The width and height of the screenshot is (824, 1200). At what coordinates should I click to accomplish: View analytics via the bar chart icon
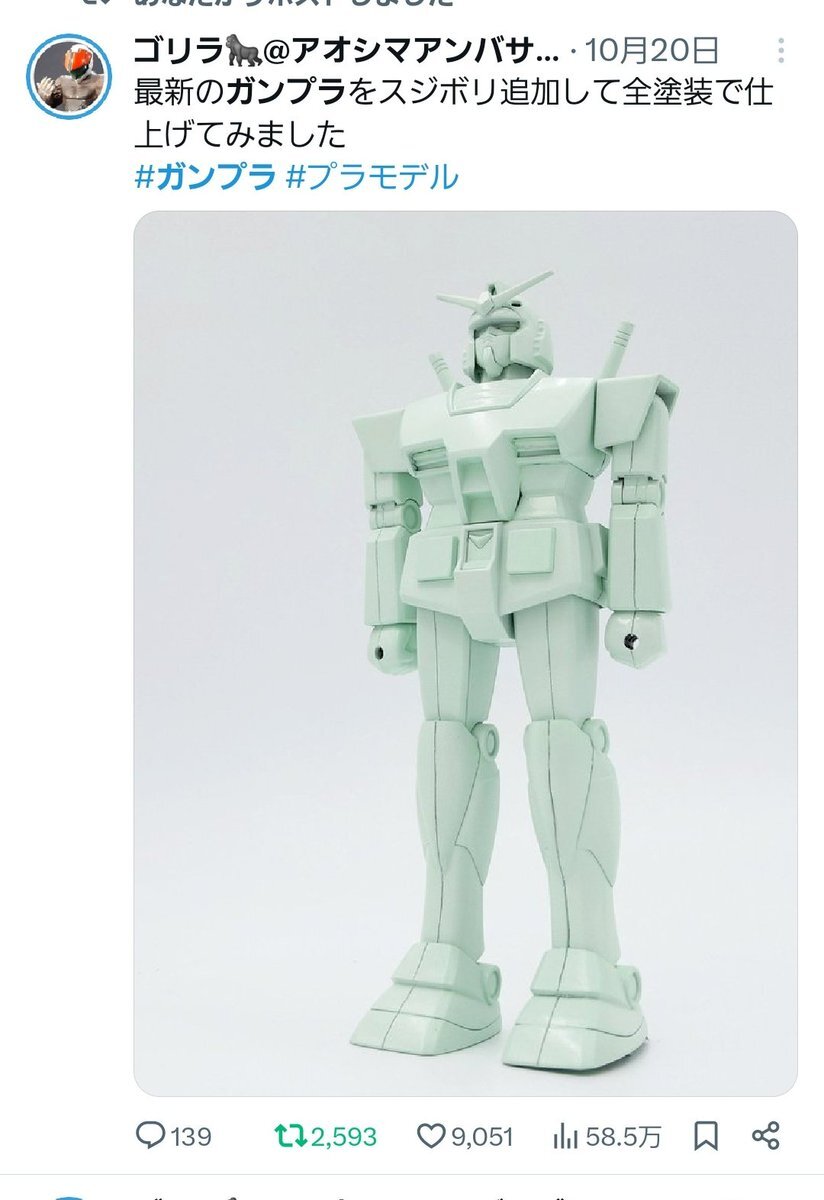(x=567, y=1136)
